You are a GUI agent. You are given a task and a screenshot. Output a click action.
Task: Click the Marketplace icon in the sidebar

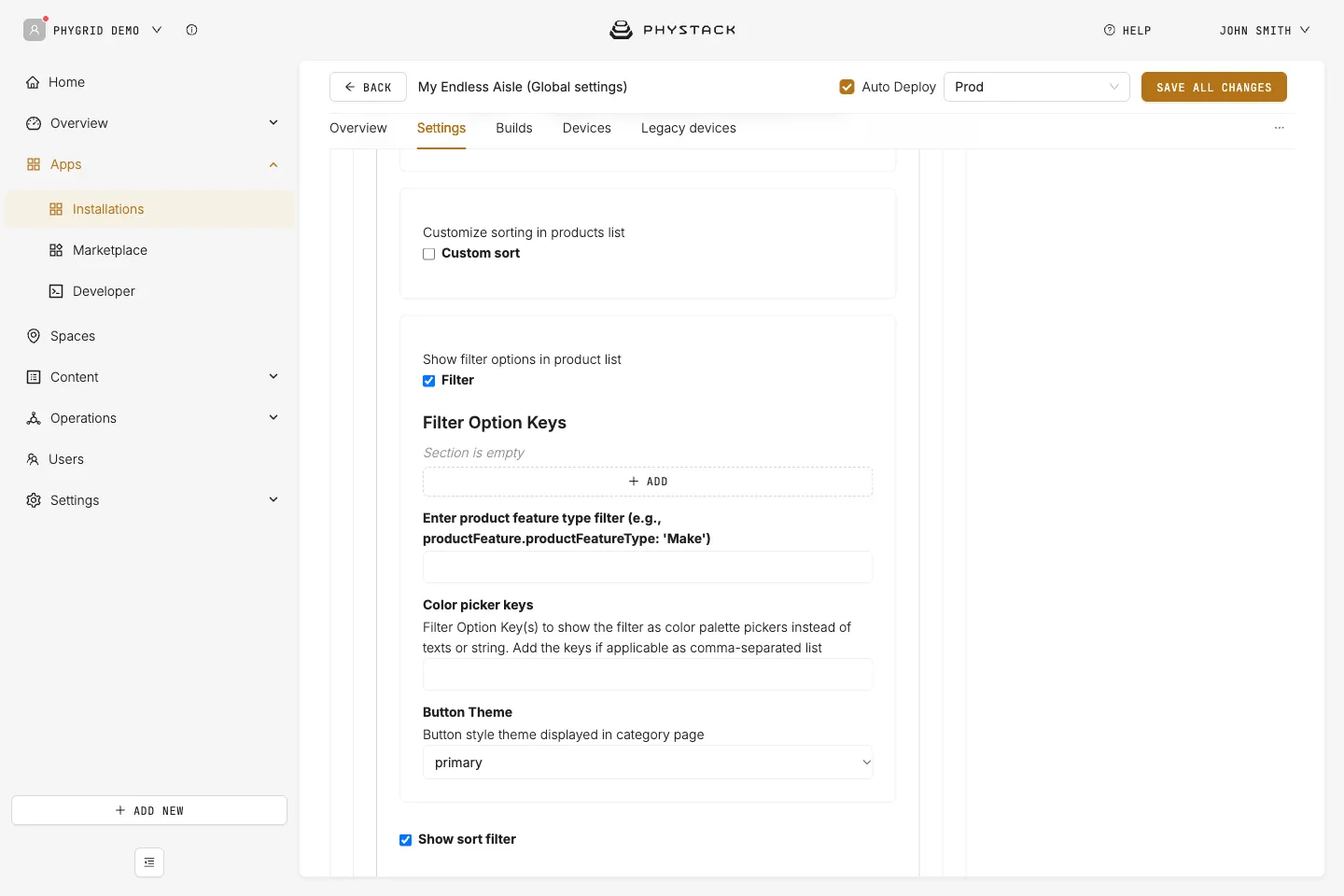point(56,250)
